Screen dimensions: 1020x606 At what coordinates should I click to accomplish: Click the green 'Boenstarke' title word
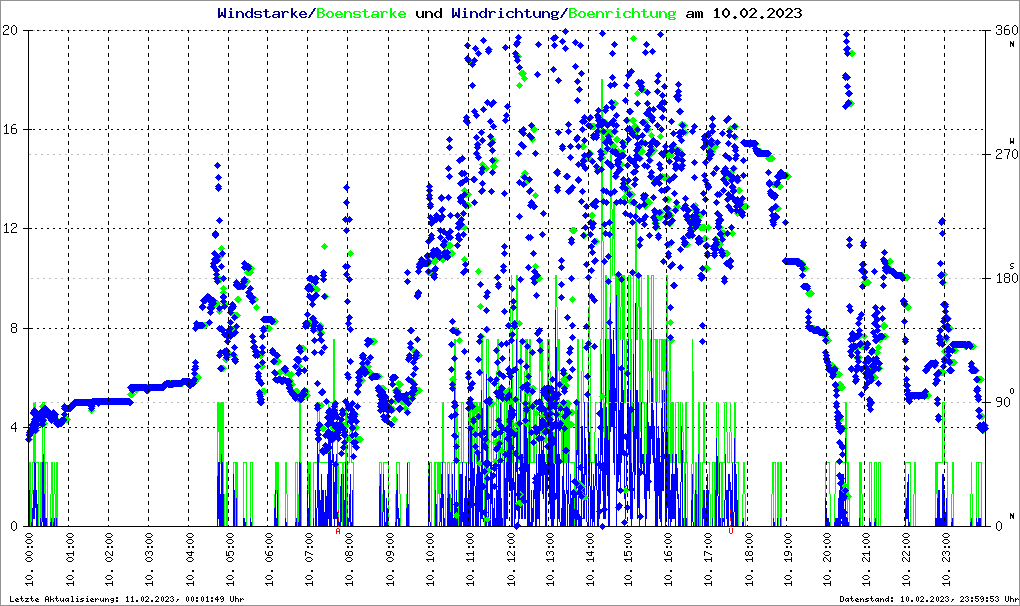[x=361, y=14]
